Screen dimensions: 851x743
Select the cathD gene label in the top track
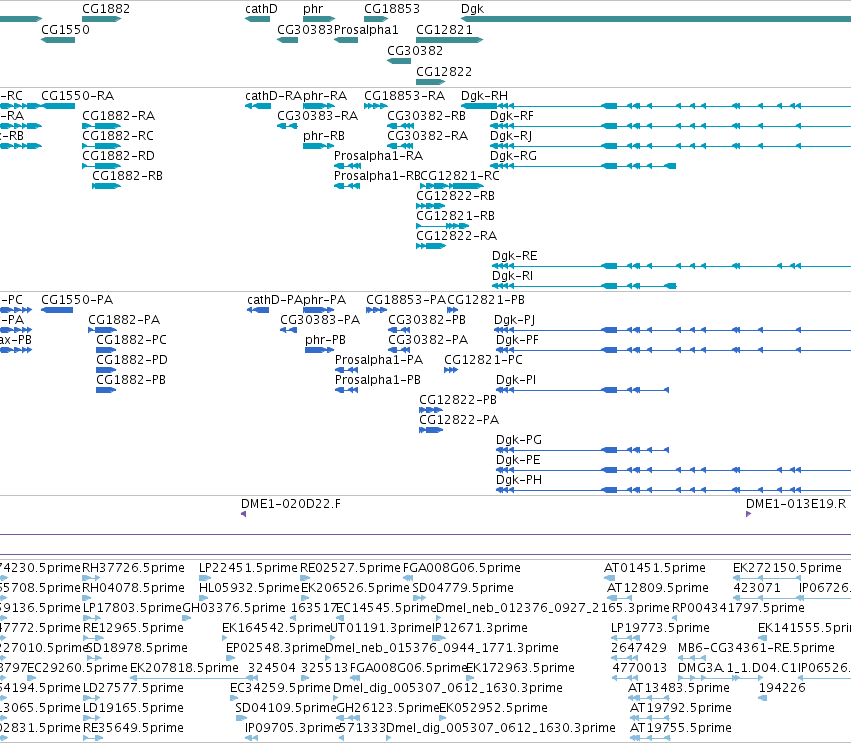tap(261, 9)
